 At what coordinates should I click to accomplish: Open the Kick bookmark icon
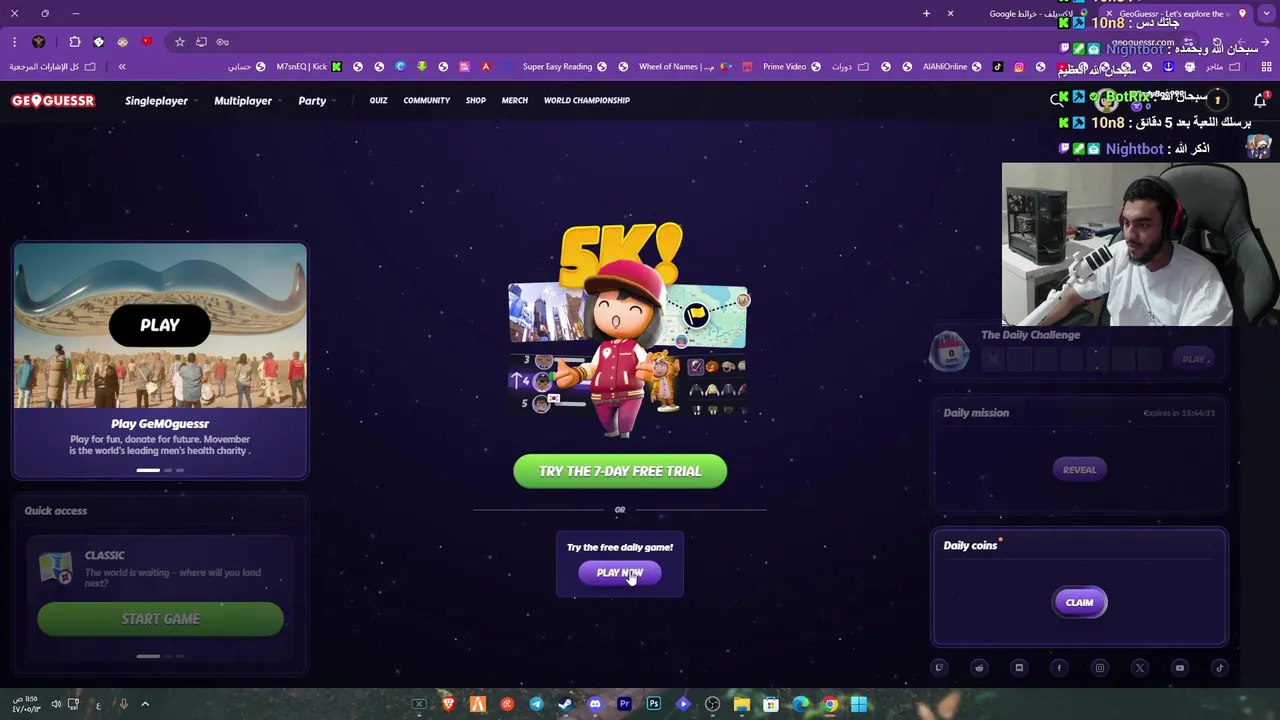(336, 67)
